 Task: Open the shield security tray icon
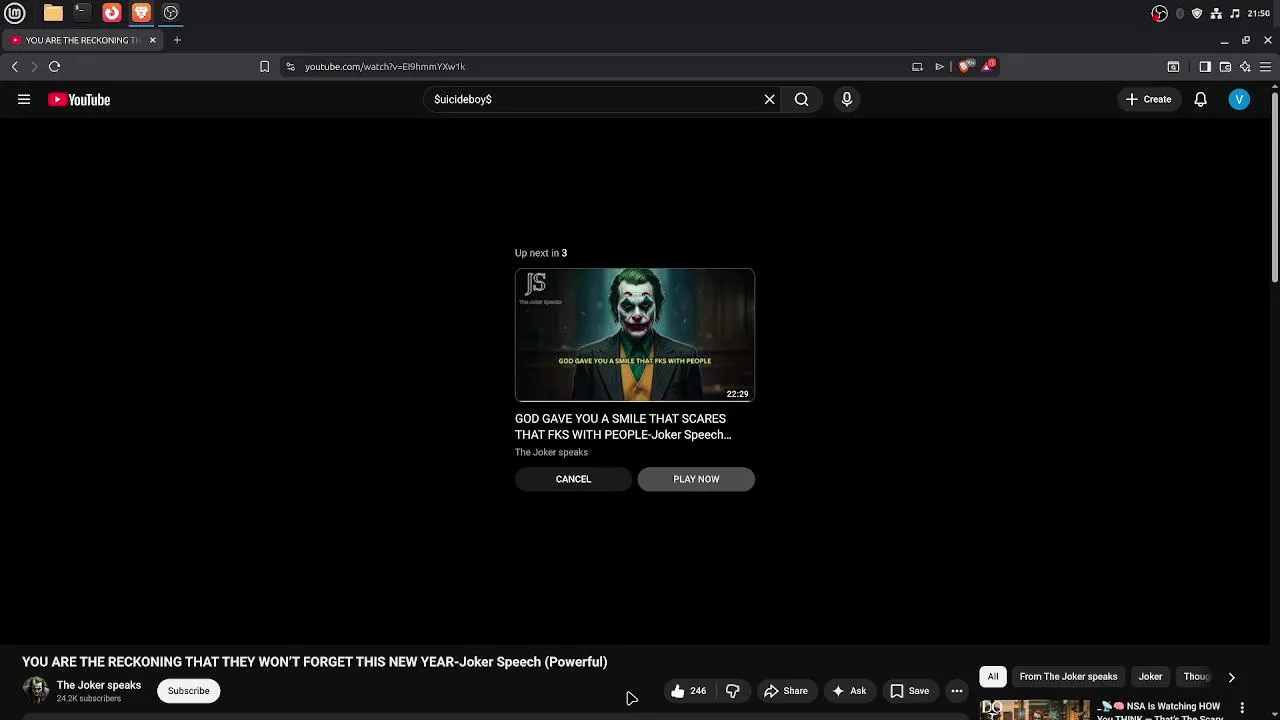pos(1197,13)
